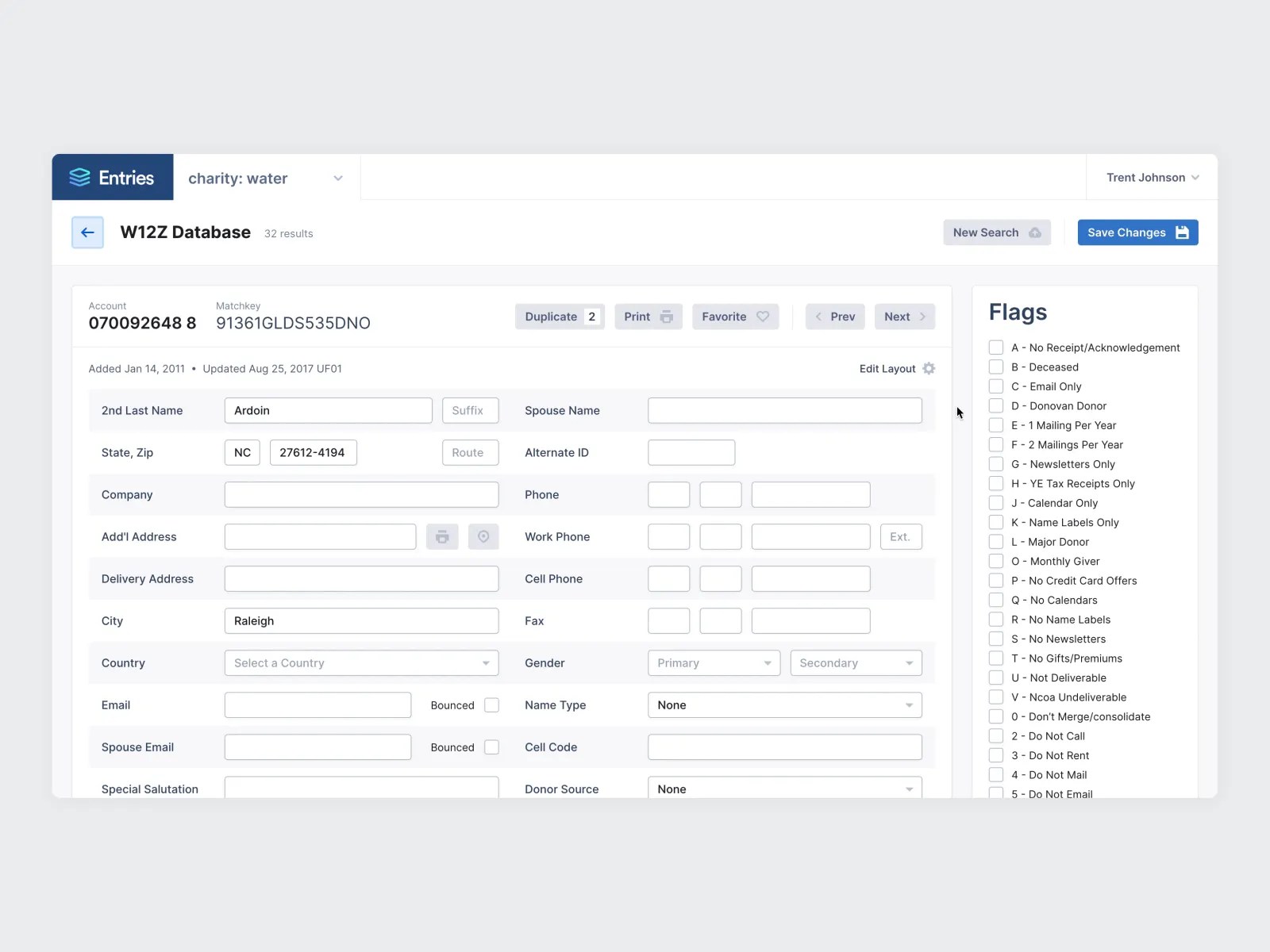The width and height of the screenshot is (1270, 952).
Task: Click the magnifier icon in New Search button
Action: click(x=1033, y=232)
